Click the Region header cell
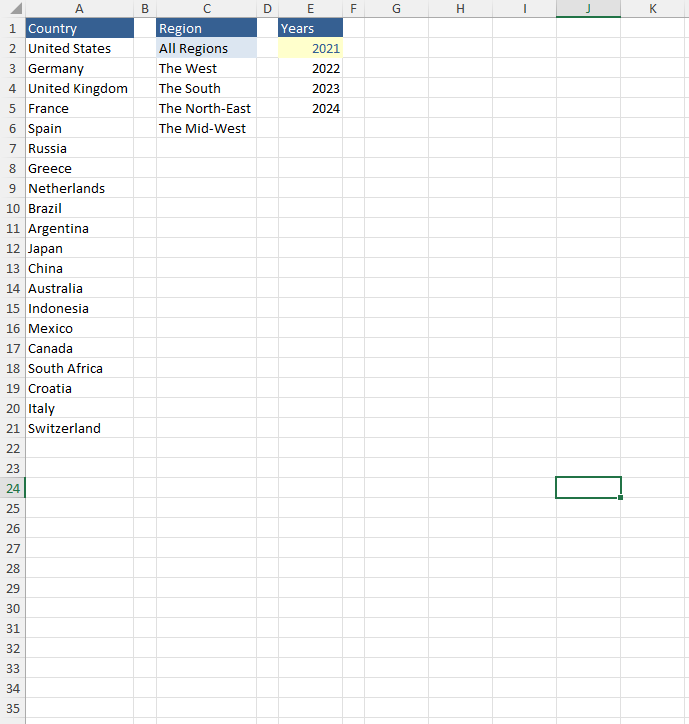Viewport: 689px width, 724px height. click(206, 28)
